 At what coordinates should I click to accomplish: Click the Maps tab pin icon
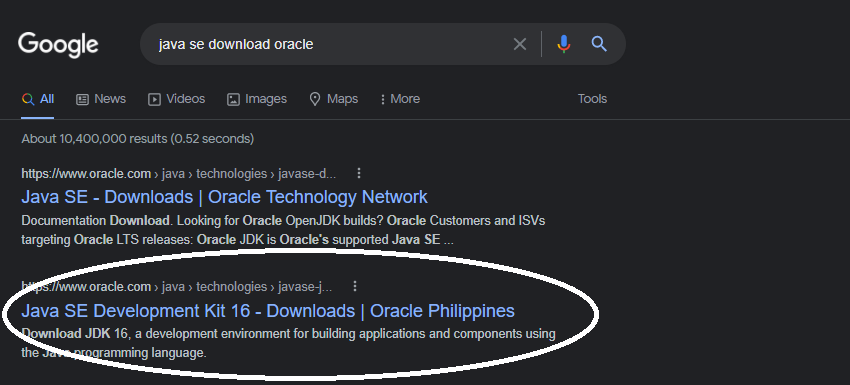point(314,99)
